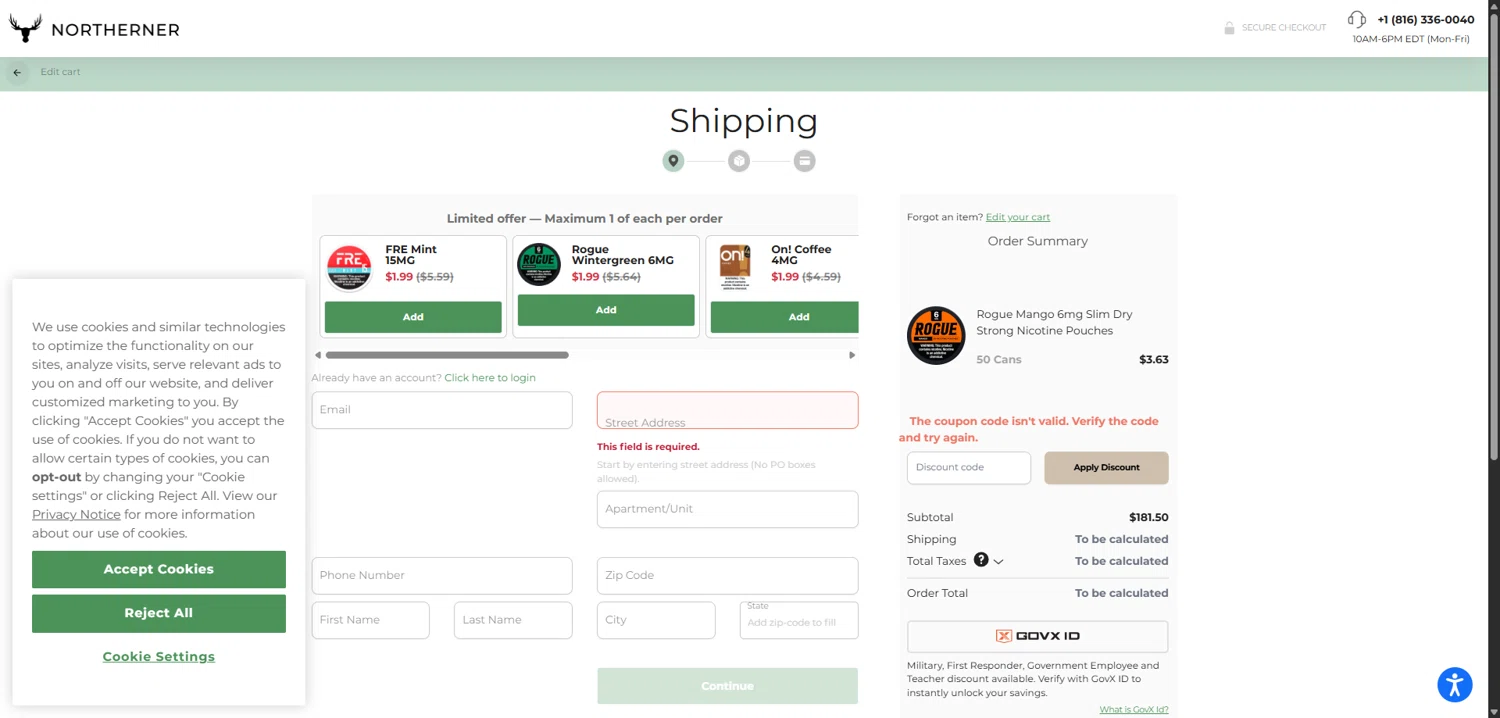1500x718 pixels.
Task: Click the "Click here to login" link
Action: [490, 378]
